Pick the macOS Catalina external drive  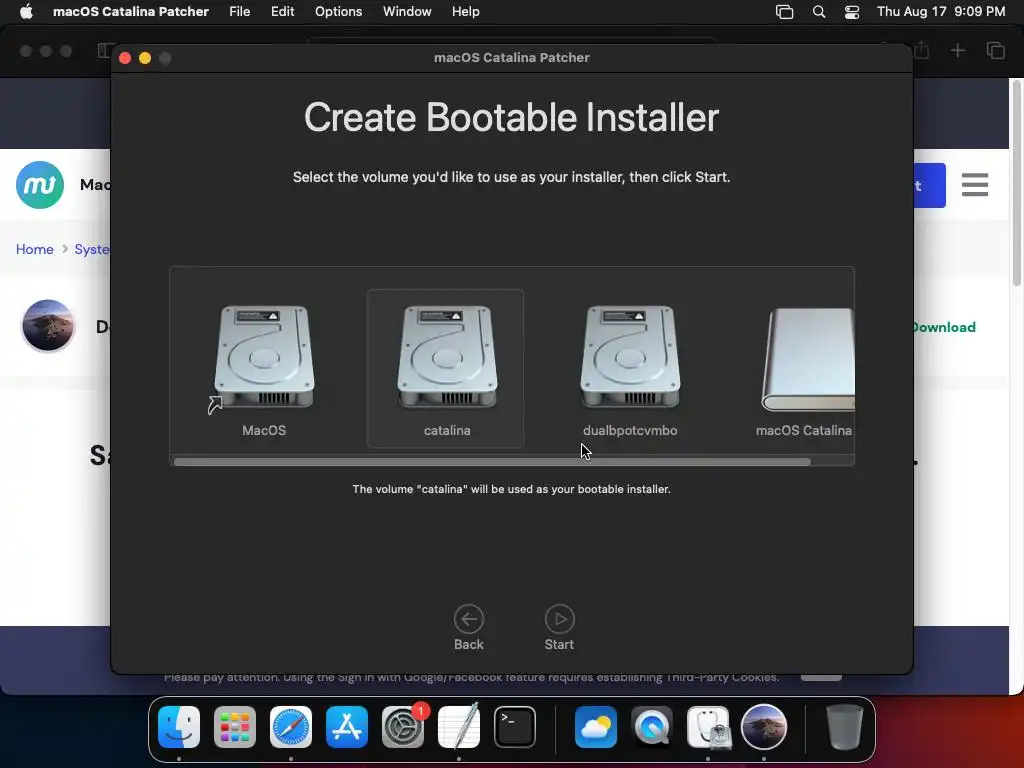coord(808,359)
